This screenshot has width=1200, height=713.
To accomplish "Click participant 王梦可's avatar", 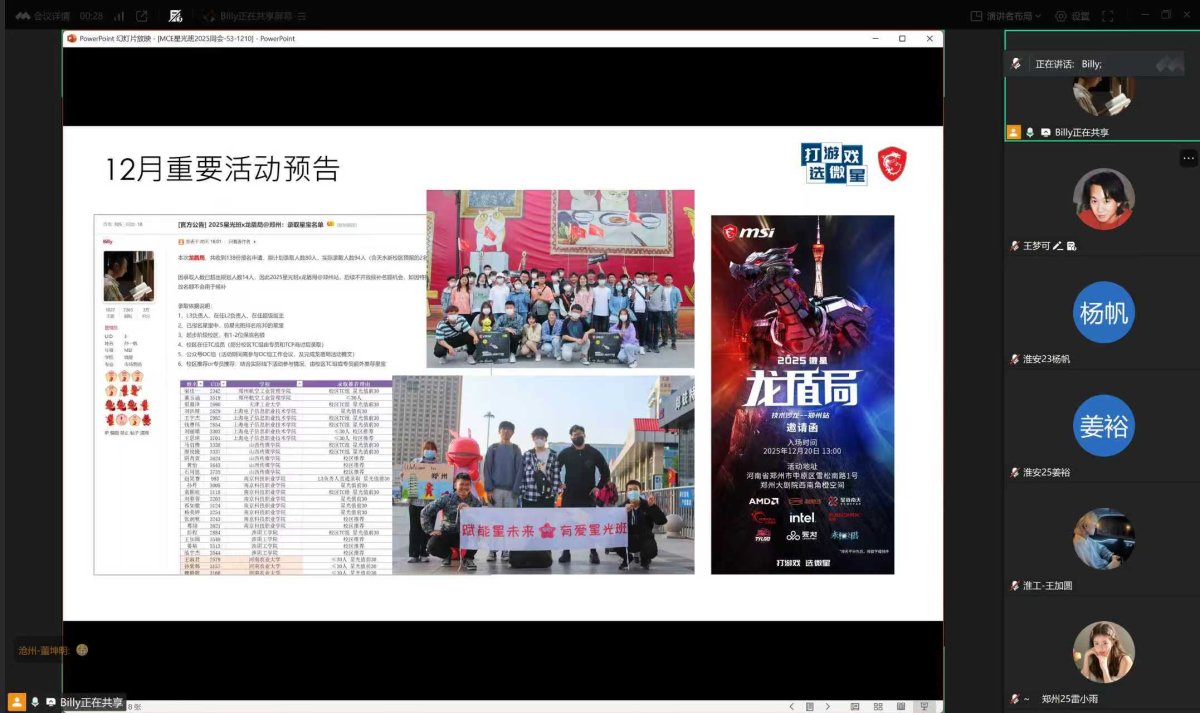I will point(1103,199).
